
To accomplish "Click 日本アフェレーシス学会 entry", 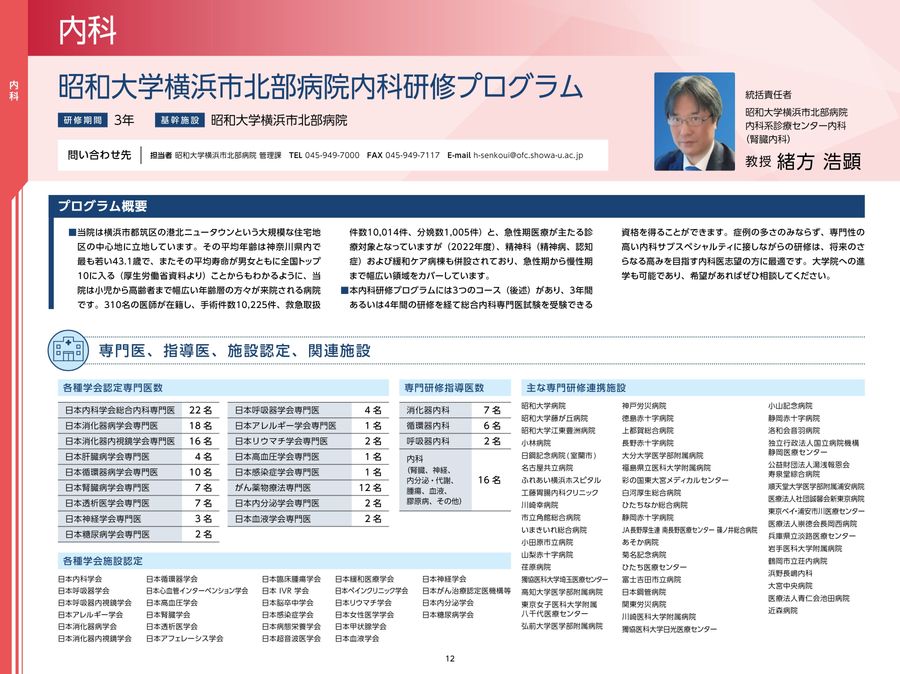I will tap(184, 638).
